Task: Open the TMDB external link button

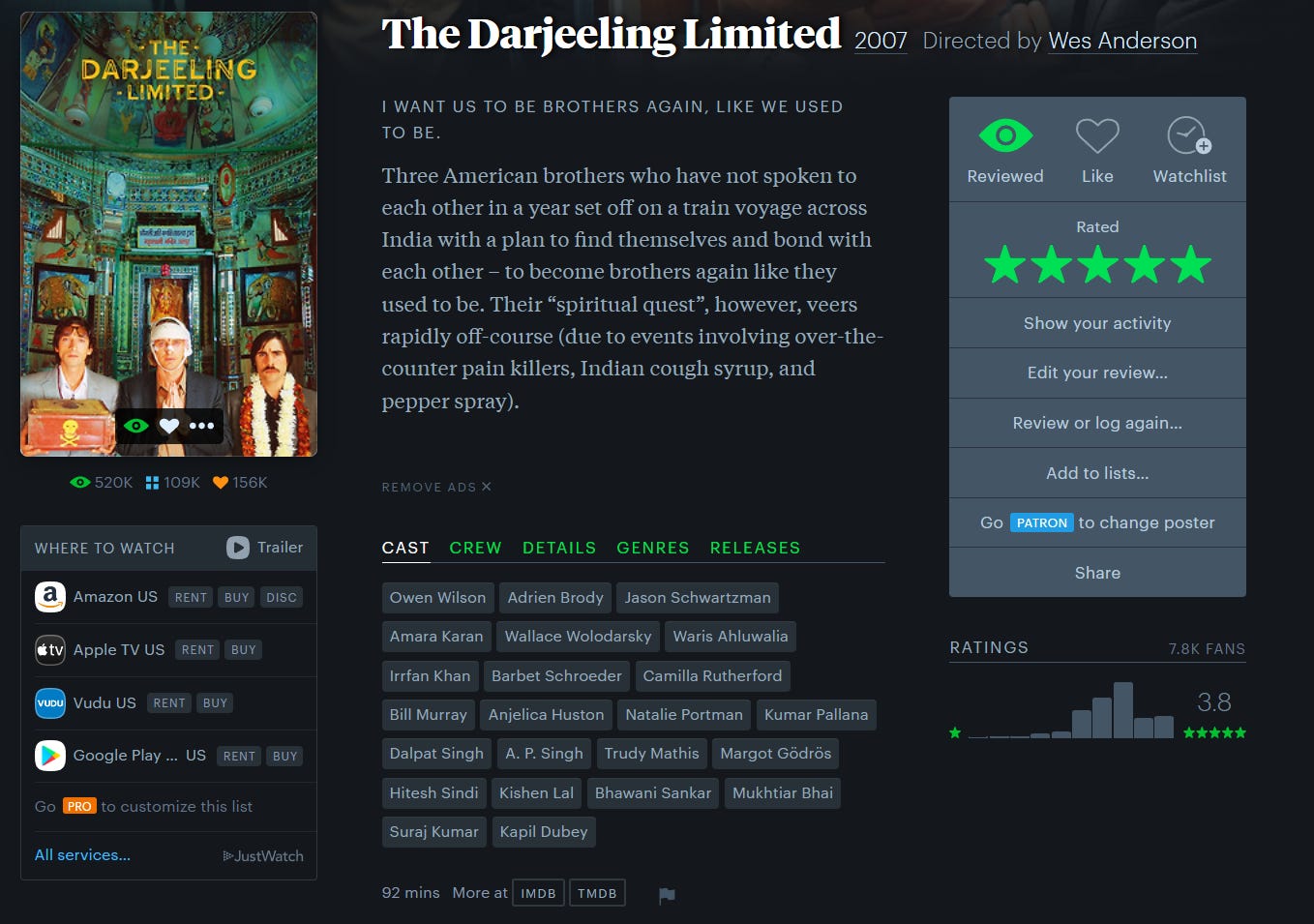Action: (597, 893)
